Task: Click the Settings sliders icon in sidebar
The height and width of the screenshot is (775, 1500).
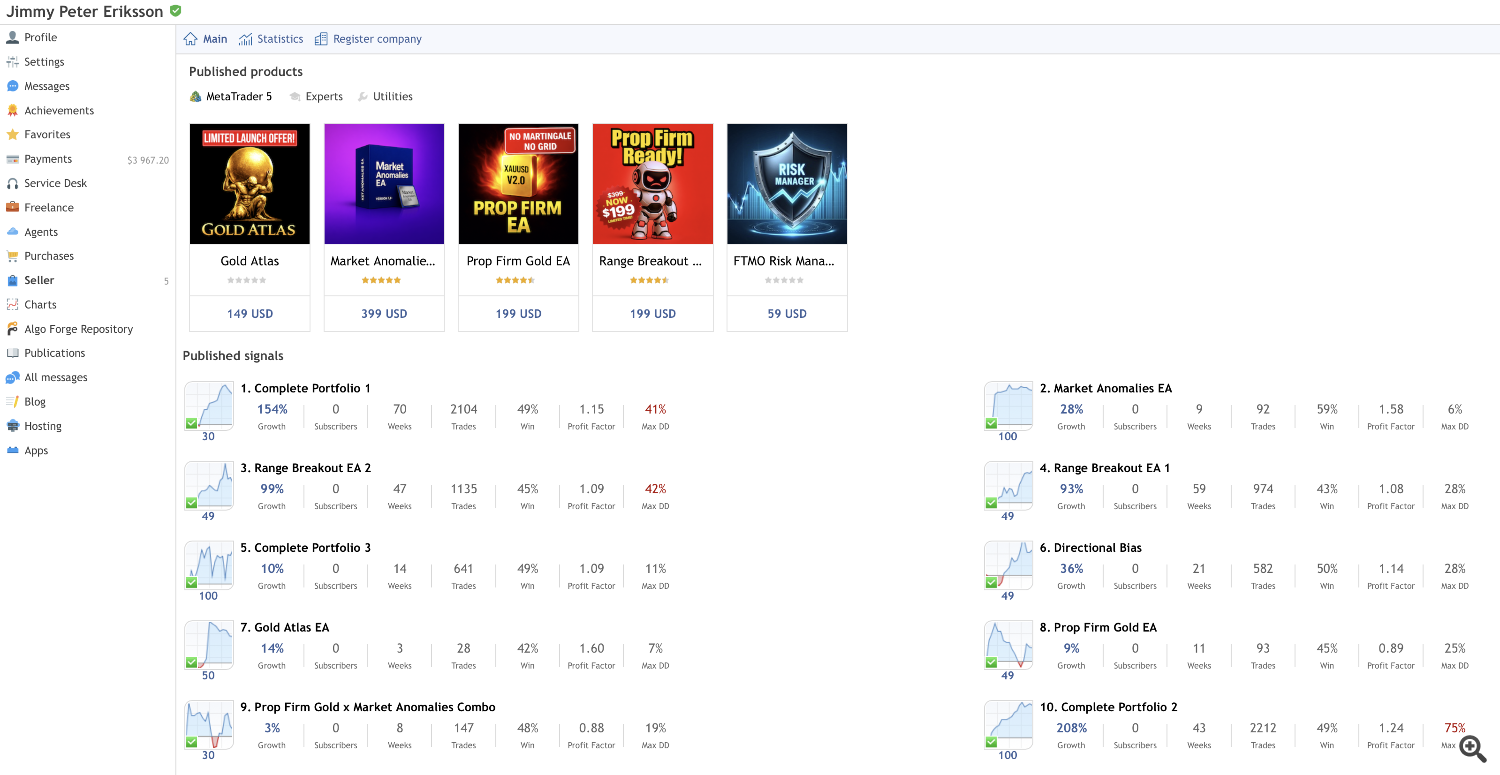Action: click(x=13, y=62)
